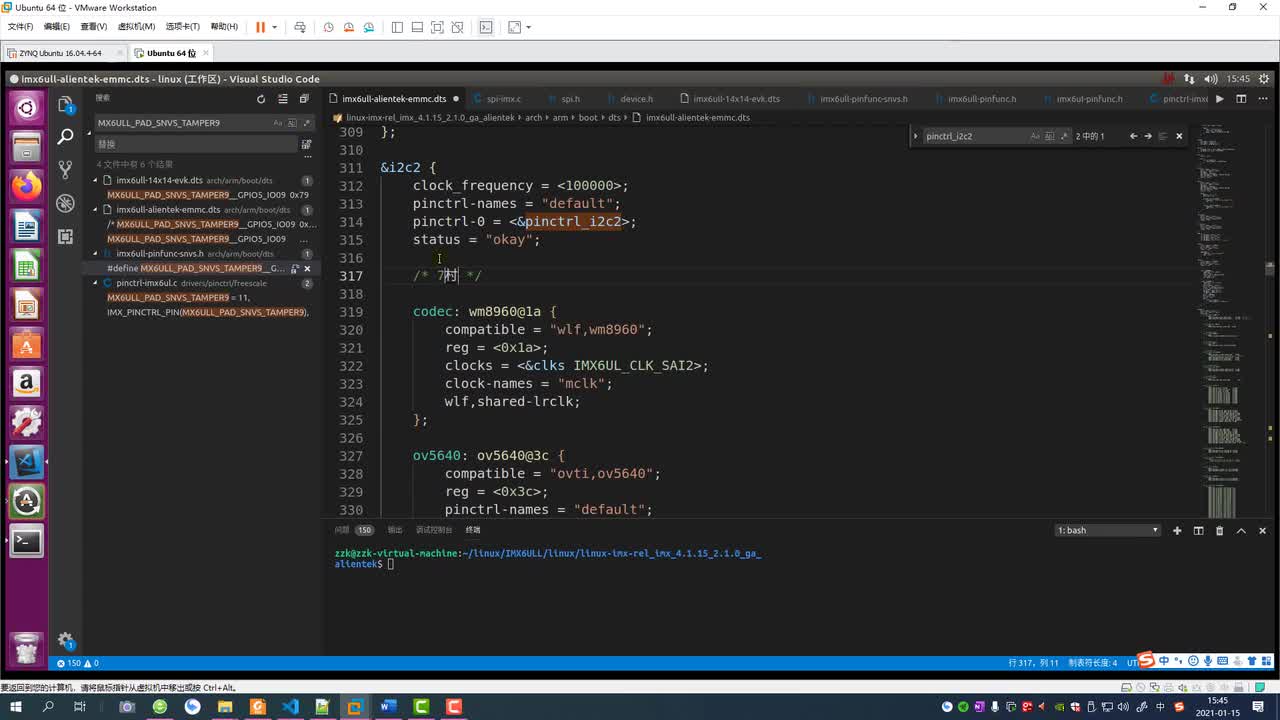
Task: Click the boot breadcrumb segment
Action: [x=588, y=117]
